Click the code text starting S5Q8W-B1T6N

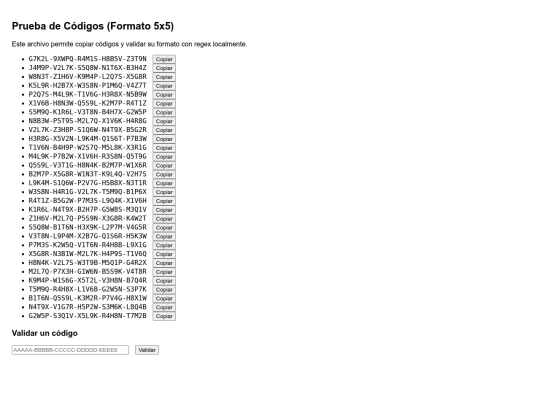(87, 227)
